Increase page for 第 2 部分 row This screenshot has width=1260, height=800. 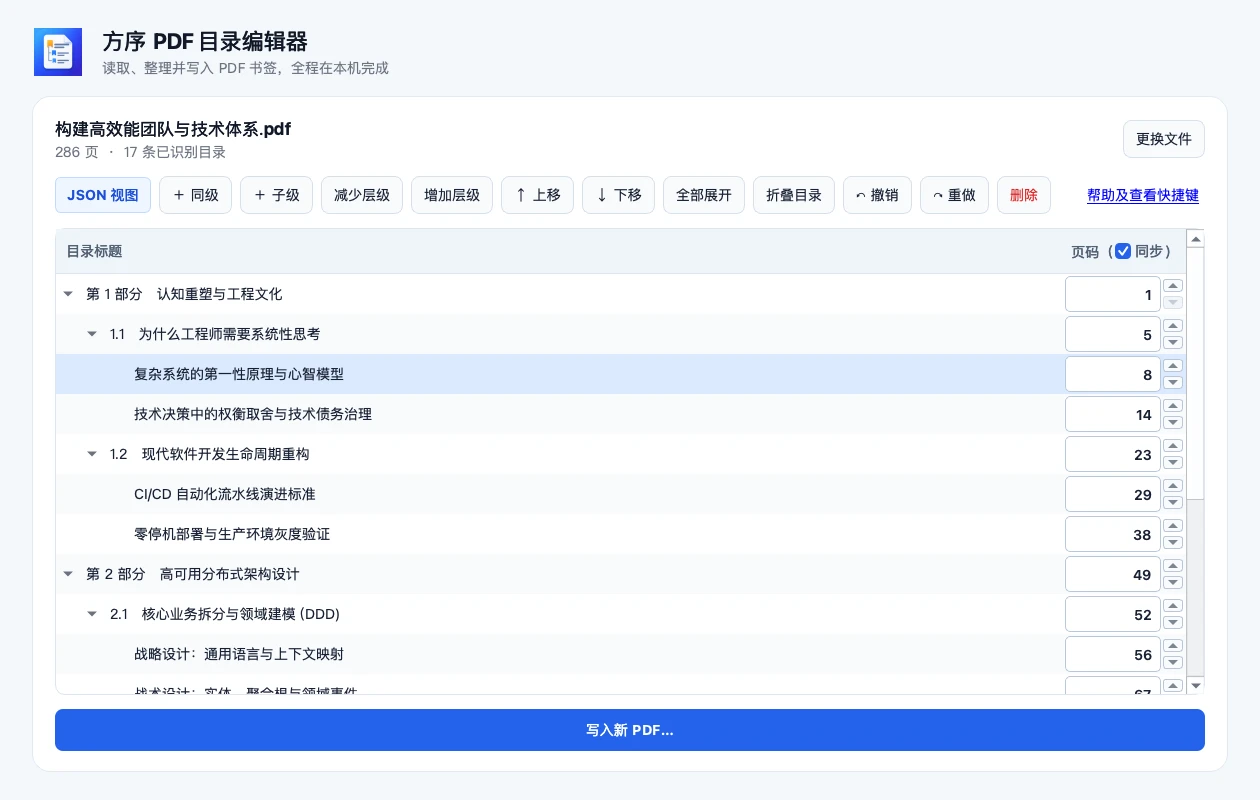pyautogui.click(x=1174, y=566)
